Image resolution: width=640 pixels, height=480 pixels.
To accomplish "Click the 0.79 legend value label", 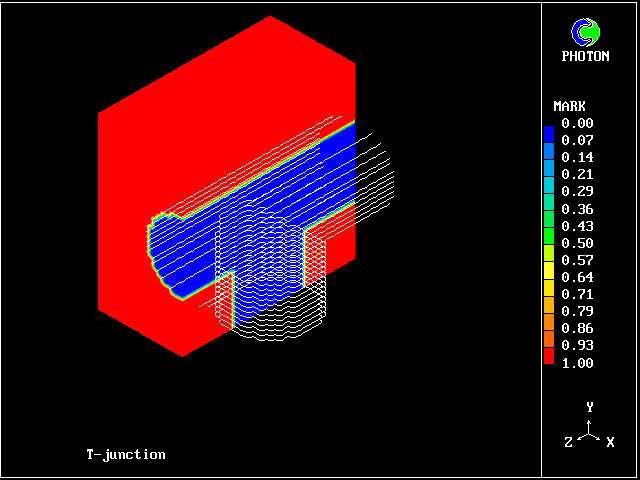I will [577, 311].
